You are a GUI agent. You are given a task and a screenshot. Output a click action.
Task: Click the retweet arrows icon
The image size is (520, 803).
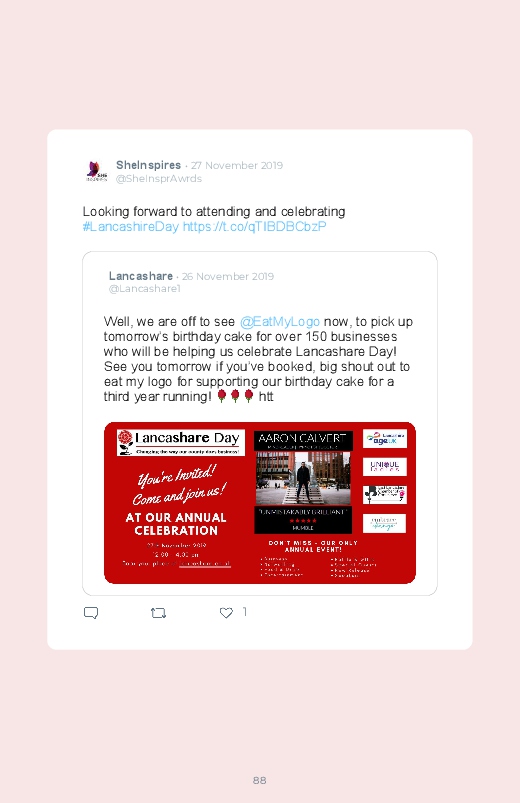click(x=158, y=612)
